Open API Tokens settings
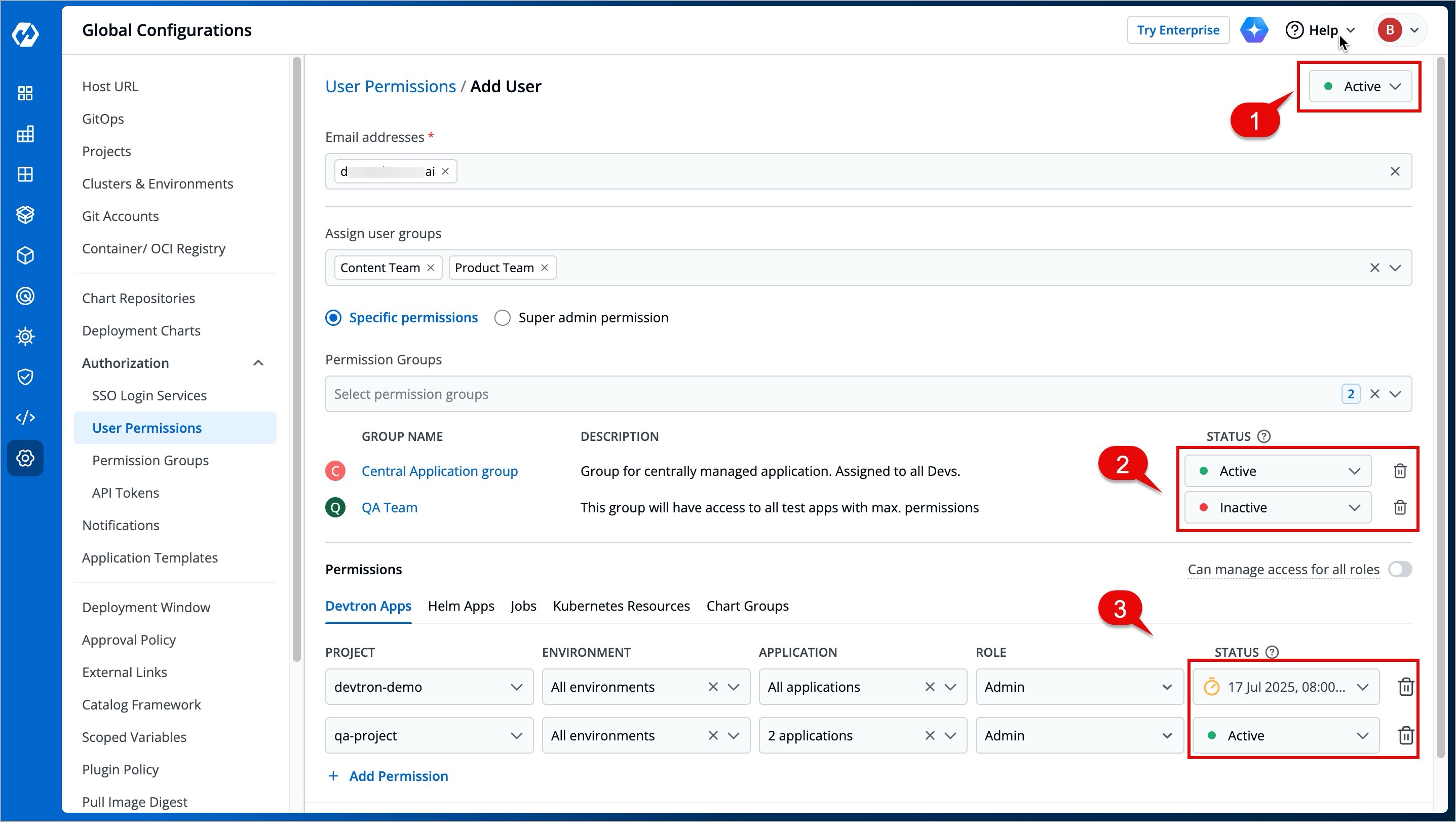Image resolution: width=1456 pixels, height=822 pixels. coord(126,493)
